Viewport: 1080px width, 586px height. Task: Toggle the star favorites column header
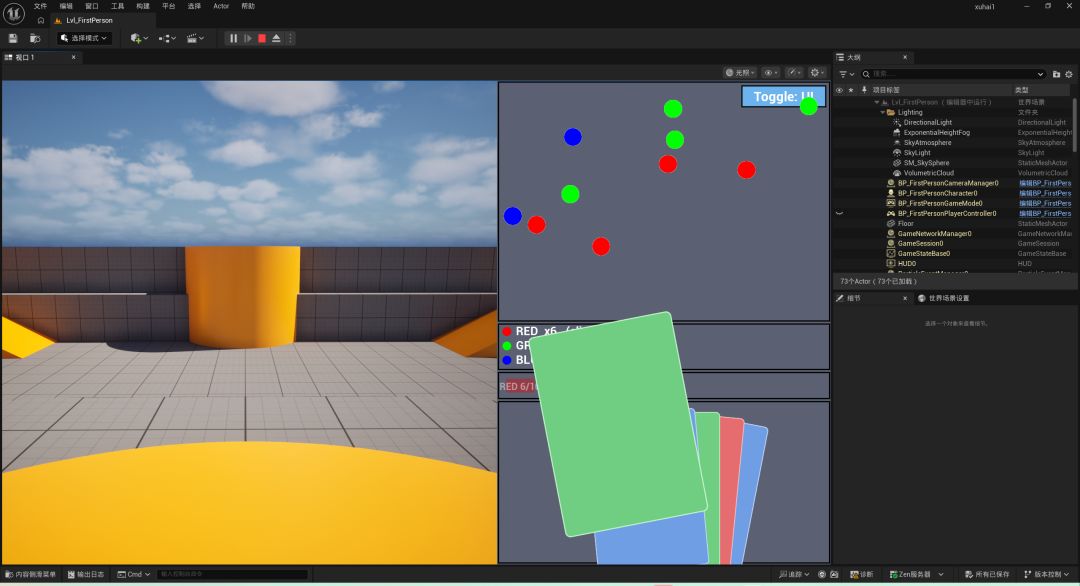coord(851,90)
